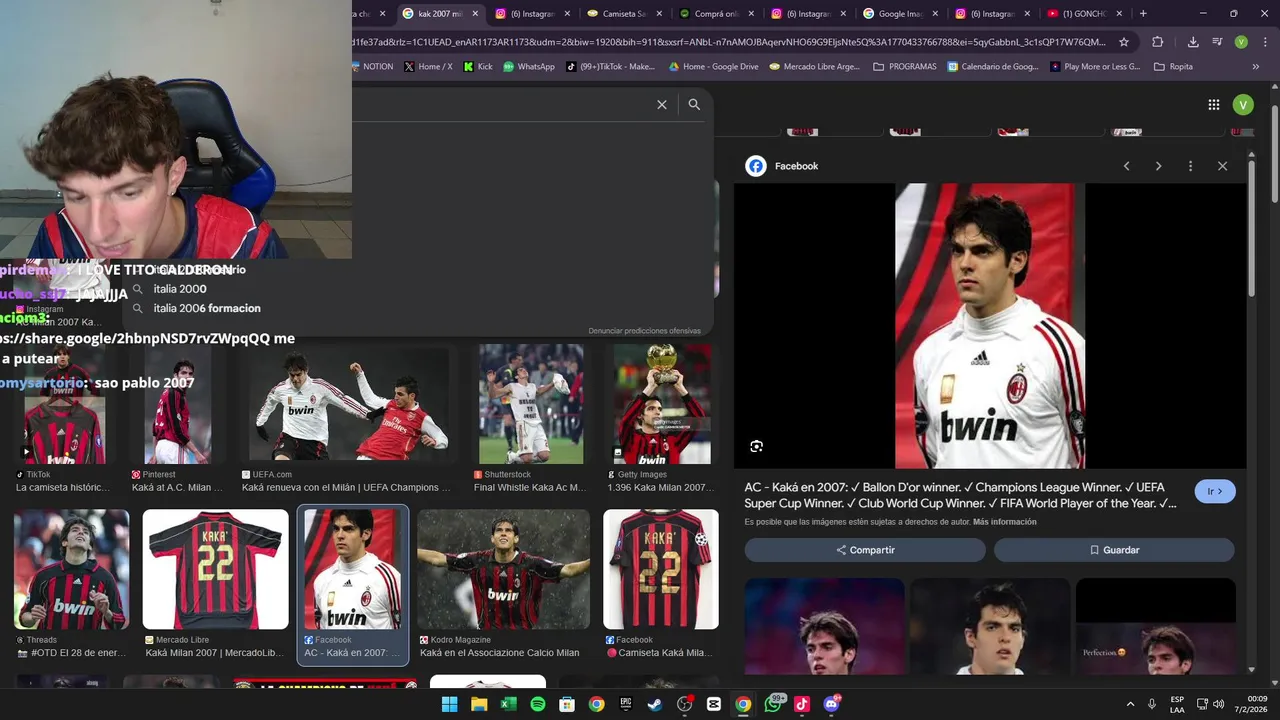This screenshot has height=720, width=1280.
Task: Expand the PROGRAMAS bookmarks folder
Action: pyautogui.click(x=905, y=67)
